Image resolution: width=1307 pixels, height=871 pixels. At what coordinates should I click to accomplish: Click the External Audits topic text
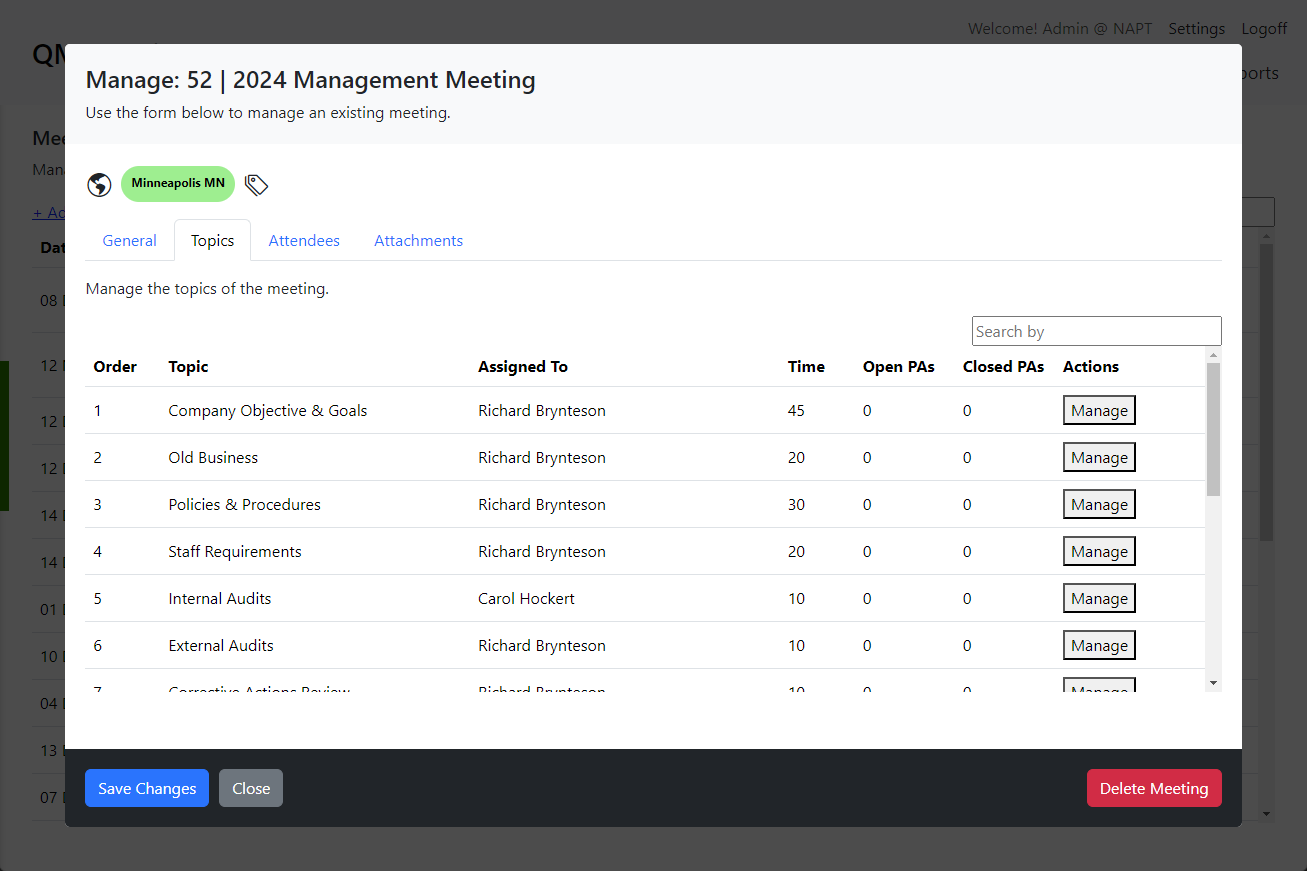tap(221, 646)
